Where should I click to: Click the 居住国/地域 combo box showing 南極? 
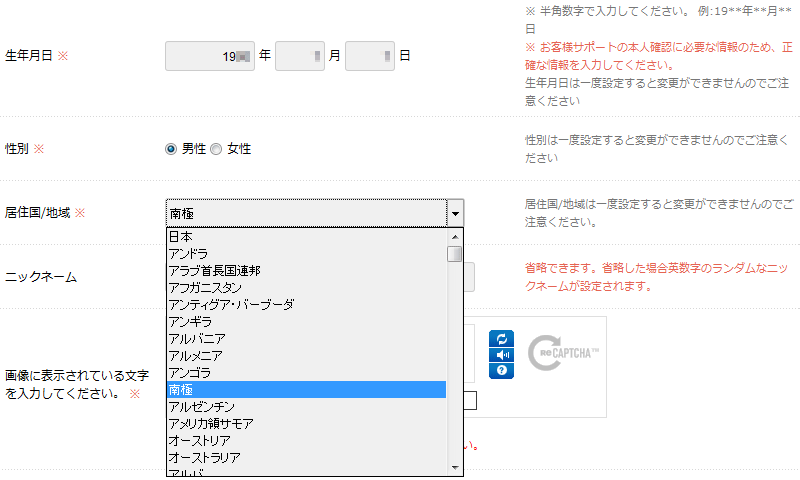305,213
